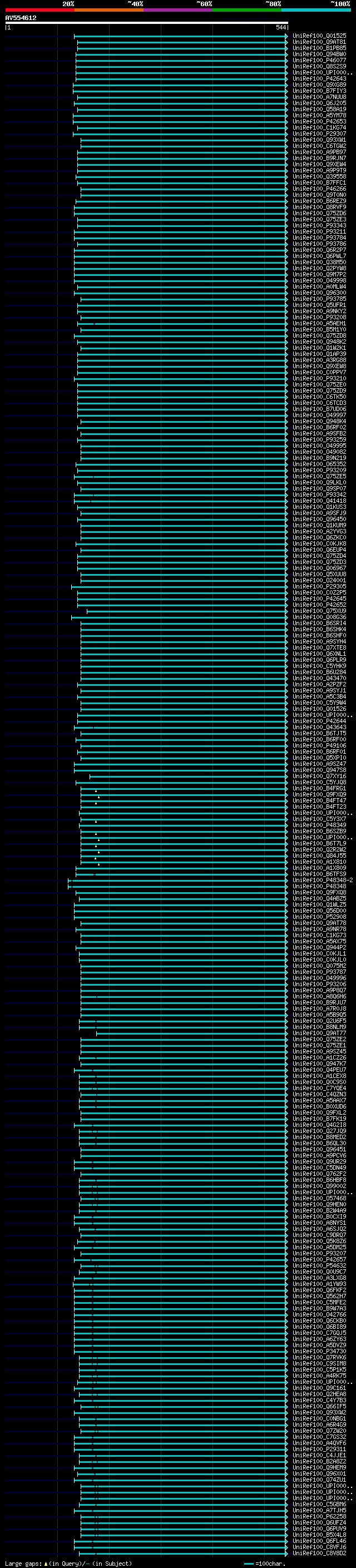Pick the UniRef100_Q9FXQ9 hit label
The width and height of the screenshot is (356, 1568).
coord(319,794)
